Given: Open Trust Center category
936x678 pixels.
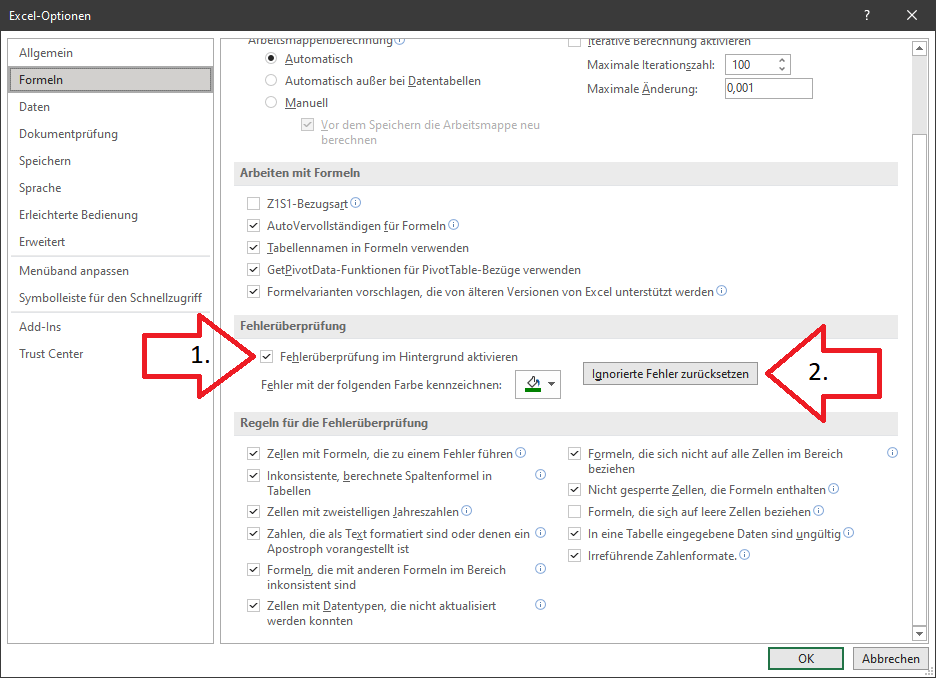Looking at the screenshot, I should [110, 354].
